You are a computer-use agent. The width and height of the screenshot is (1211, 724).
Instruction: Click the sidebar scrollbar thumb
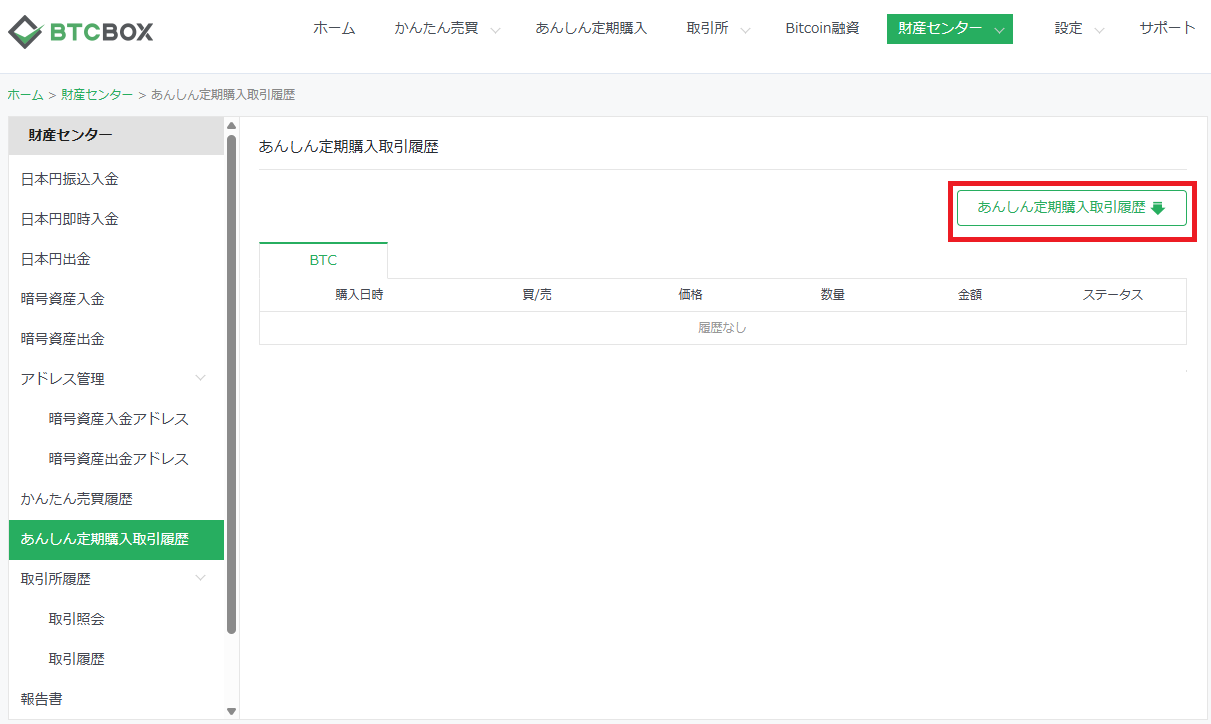[232, 384]
